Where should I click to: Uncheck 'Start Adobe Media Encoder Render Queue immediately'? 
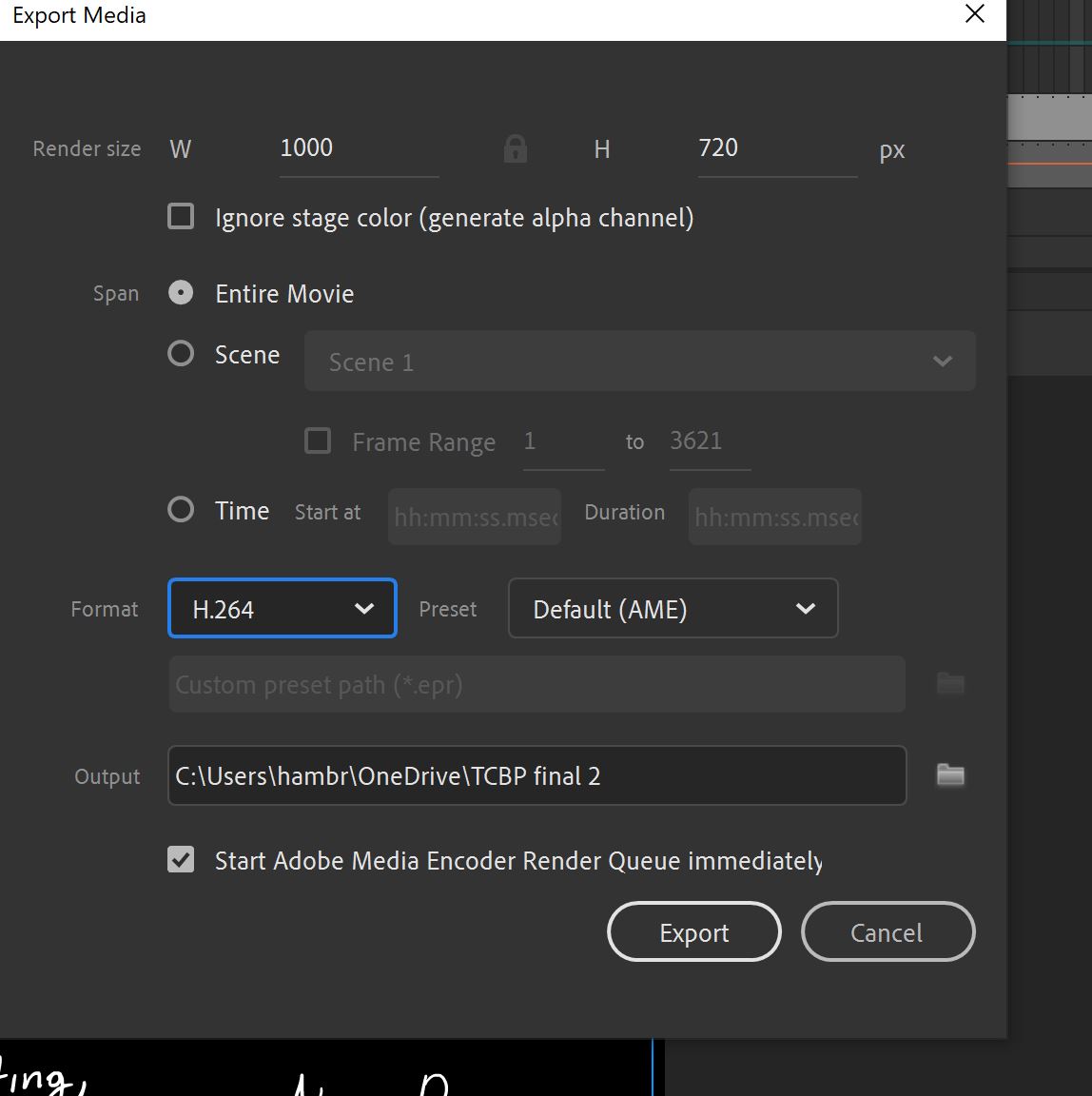(x=180, y=859)
